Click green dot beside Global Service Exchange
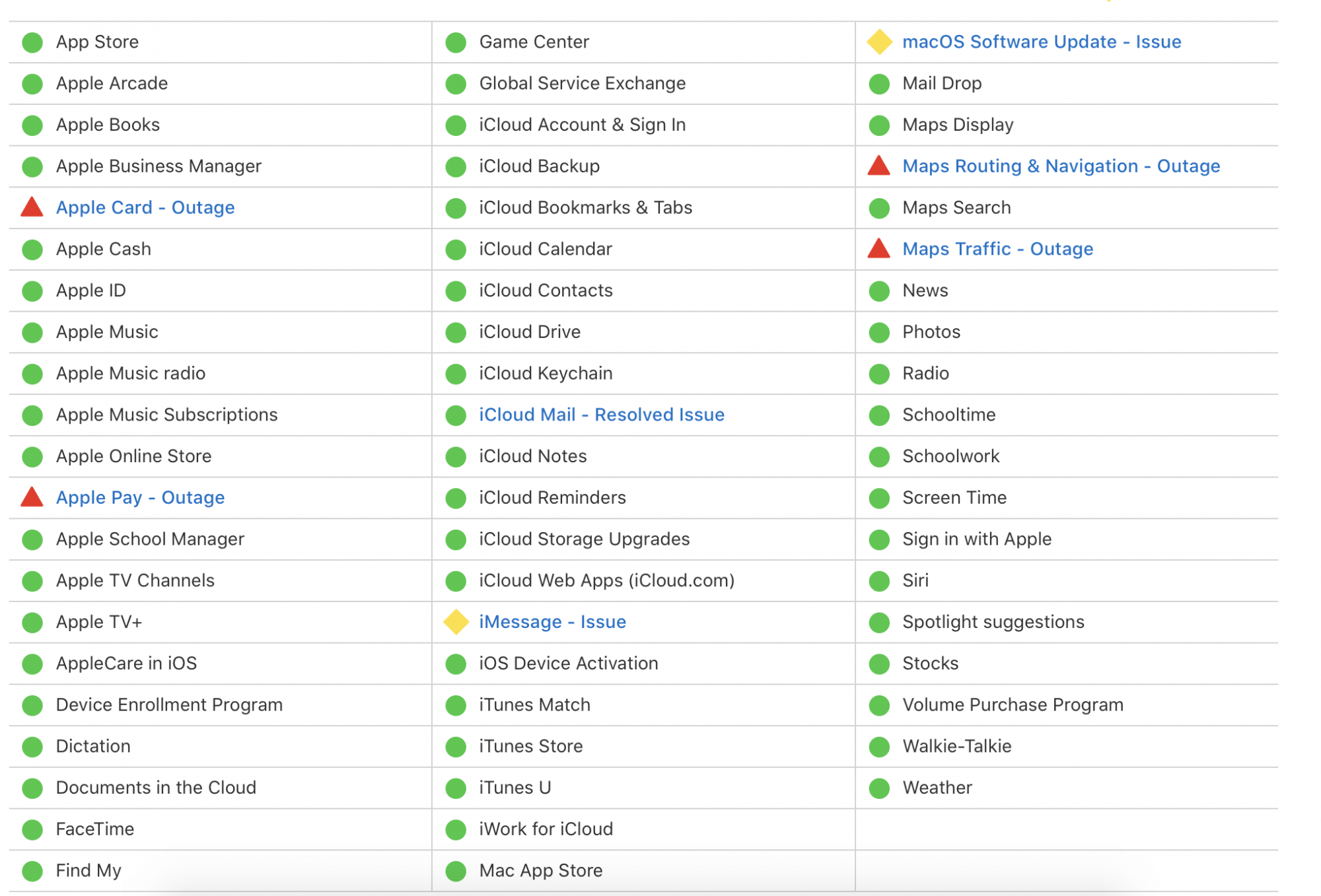Viewport: 1321px width, 896px height. 456,84
